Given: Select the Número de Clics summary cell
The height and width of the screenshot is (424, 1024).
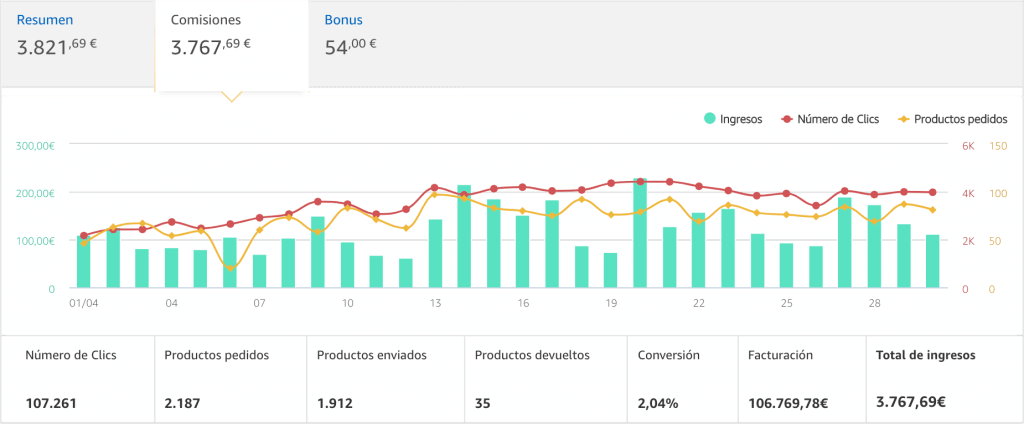Looking at the screenshot, I should click(78, 379).
